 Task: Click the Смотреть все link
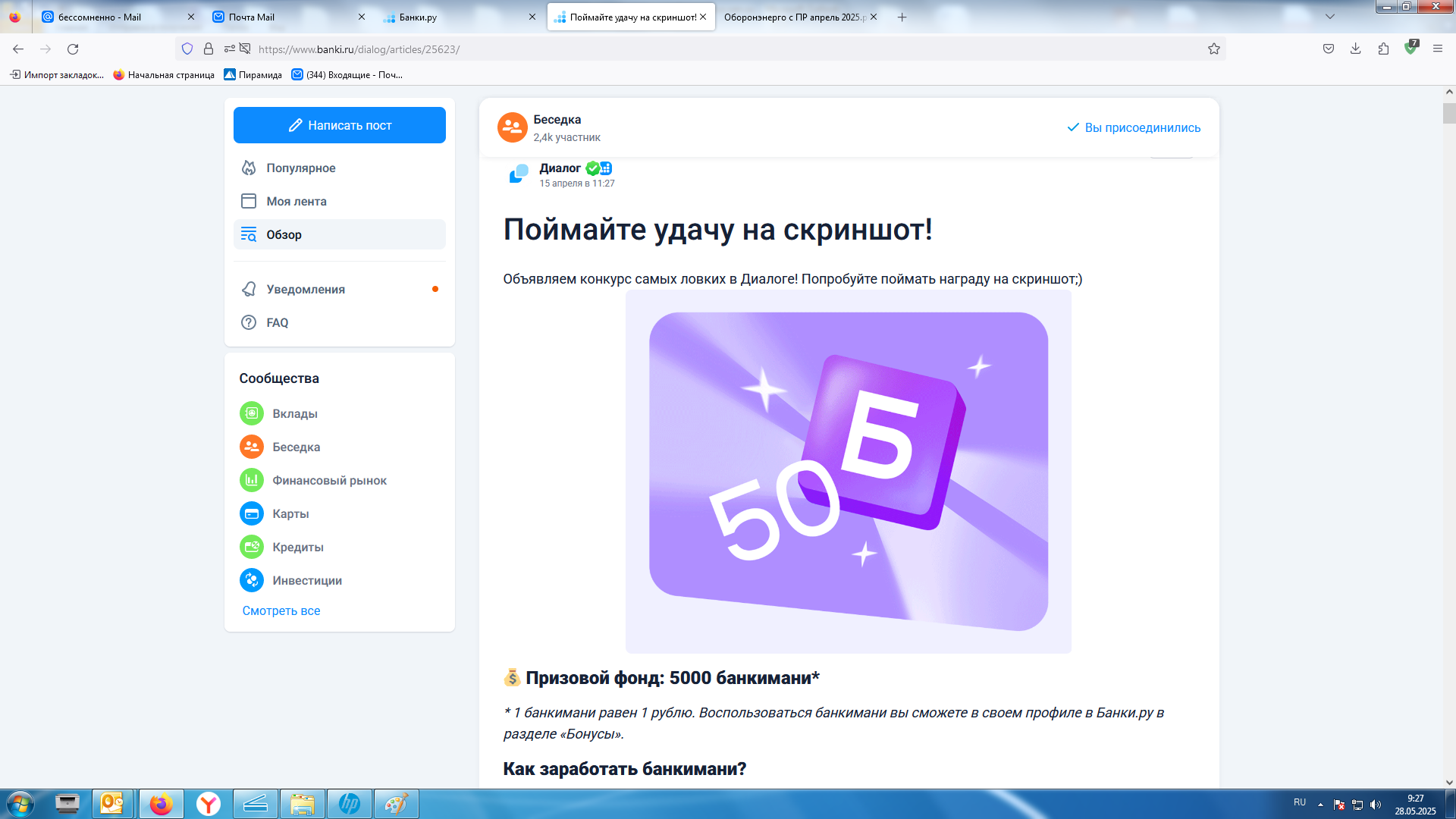pos(281,610)
